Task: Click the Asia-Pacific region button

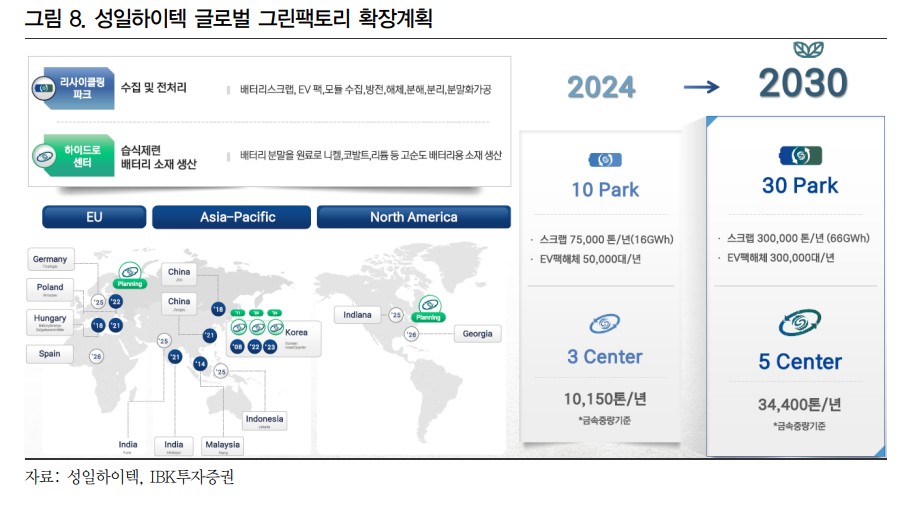Action: click(x=232, y=217)
